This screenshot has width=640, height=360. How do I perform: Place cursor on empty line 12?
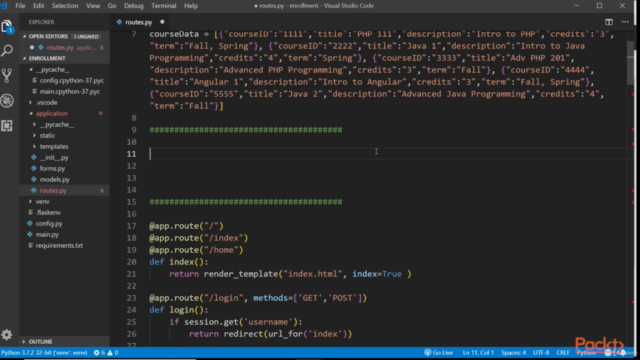pyautogui.click(x=388, y=166)
